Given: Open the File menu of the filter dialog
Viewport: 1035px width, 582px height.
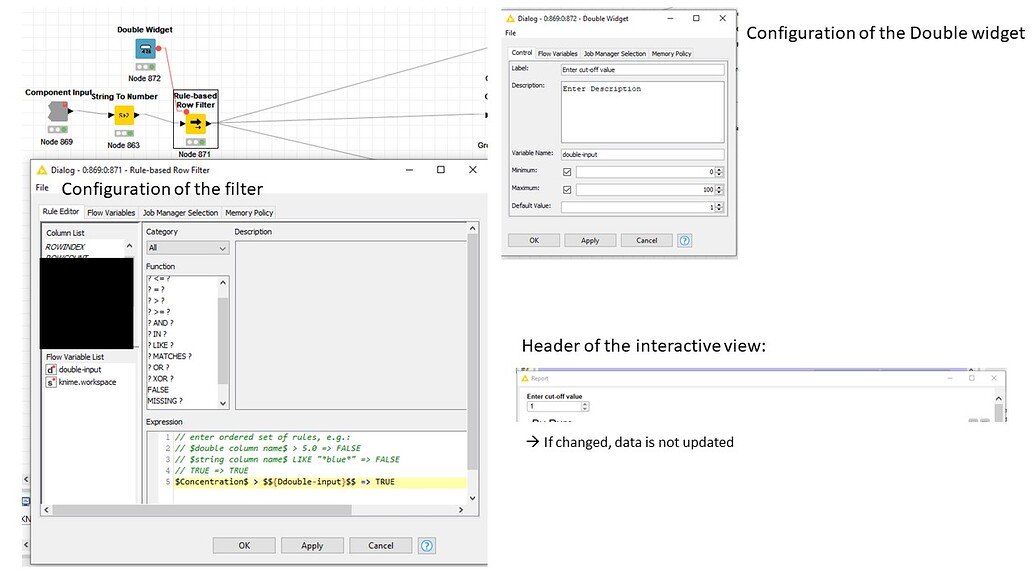Looking at the screenshot, I should pyautogui.click(x=41, y=187).
